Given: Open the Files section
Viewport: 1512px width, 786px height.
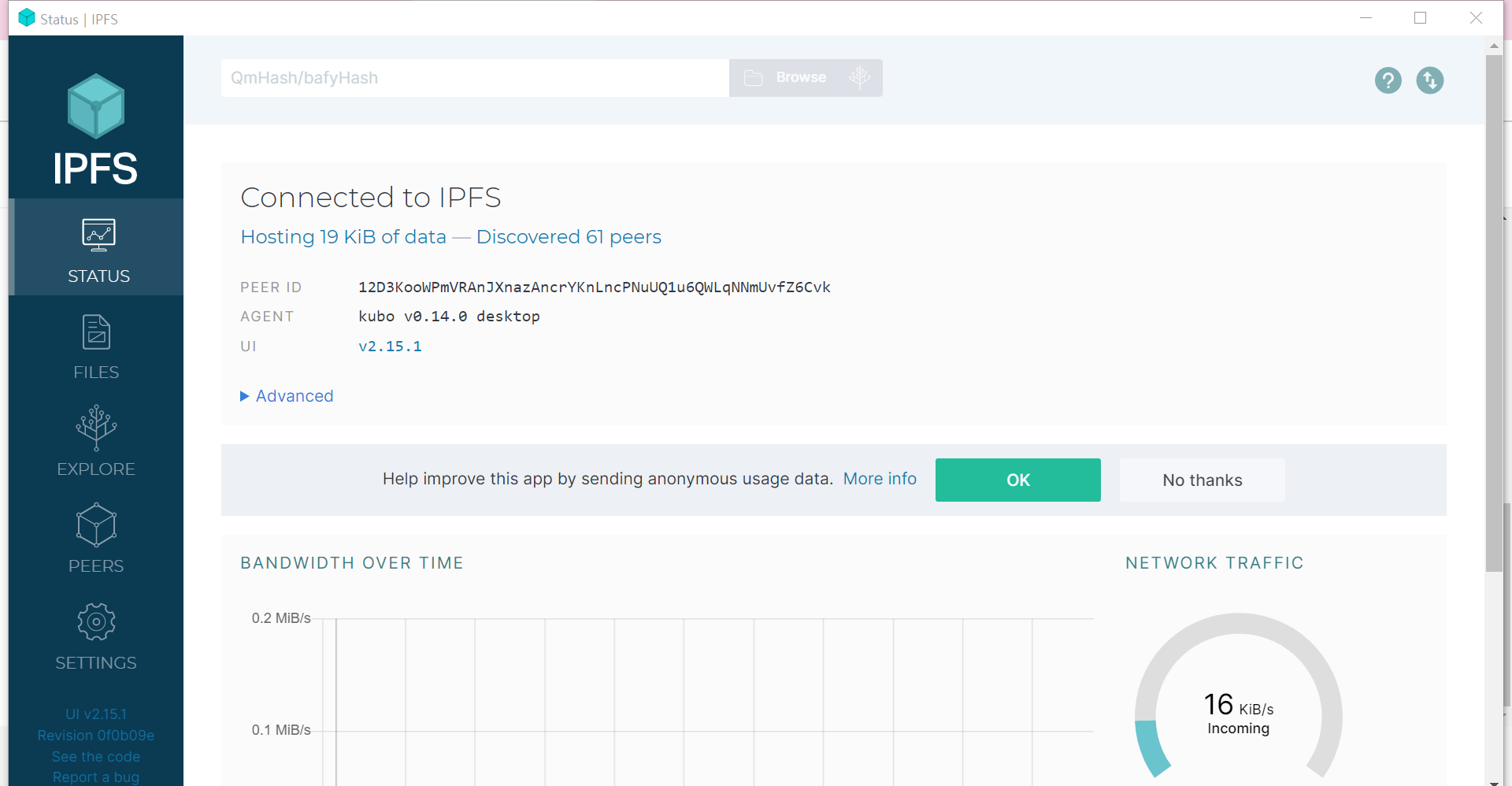Looking at the screenshot, I should pos(96,347).
